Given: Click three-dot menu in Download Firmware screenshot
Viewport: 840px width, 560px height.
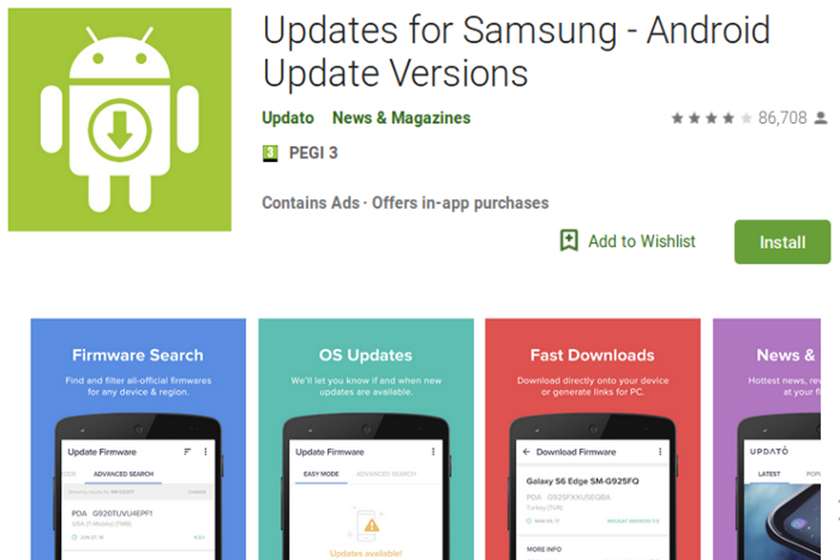Looking at the screenshot, I should (660, 452).
